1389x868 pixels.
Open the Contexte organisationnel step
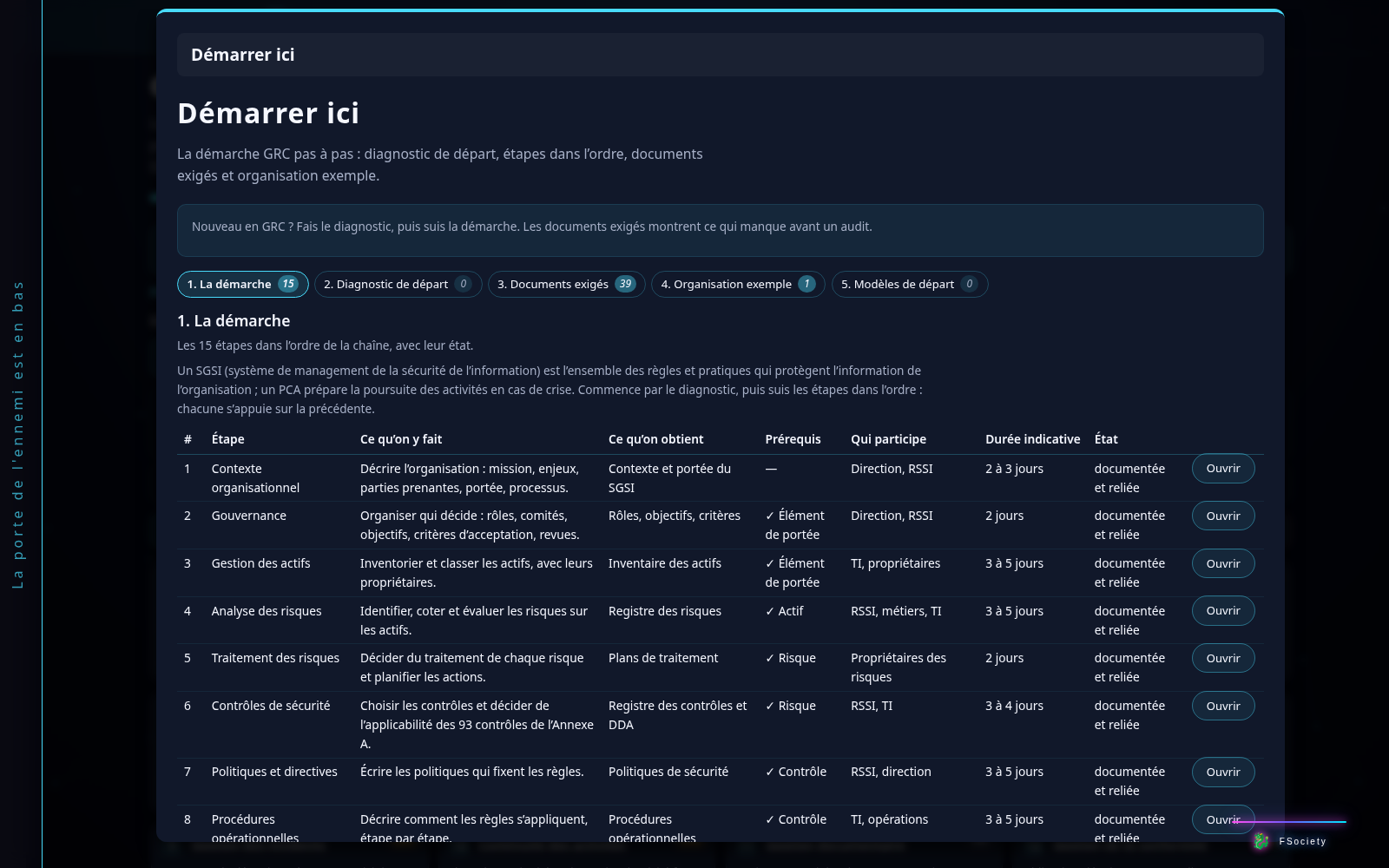point(1223,469)
